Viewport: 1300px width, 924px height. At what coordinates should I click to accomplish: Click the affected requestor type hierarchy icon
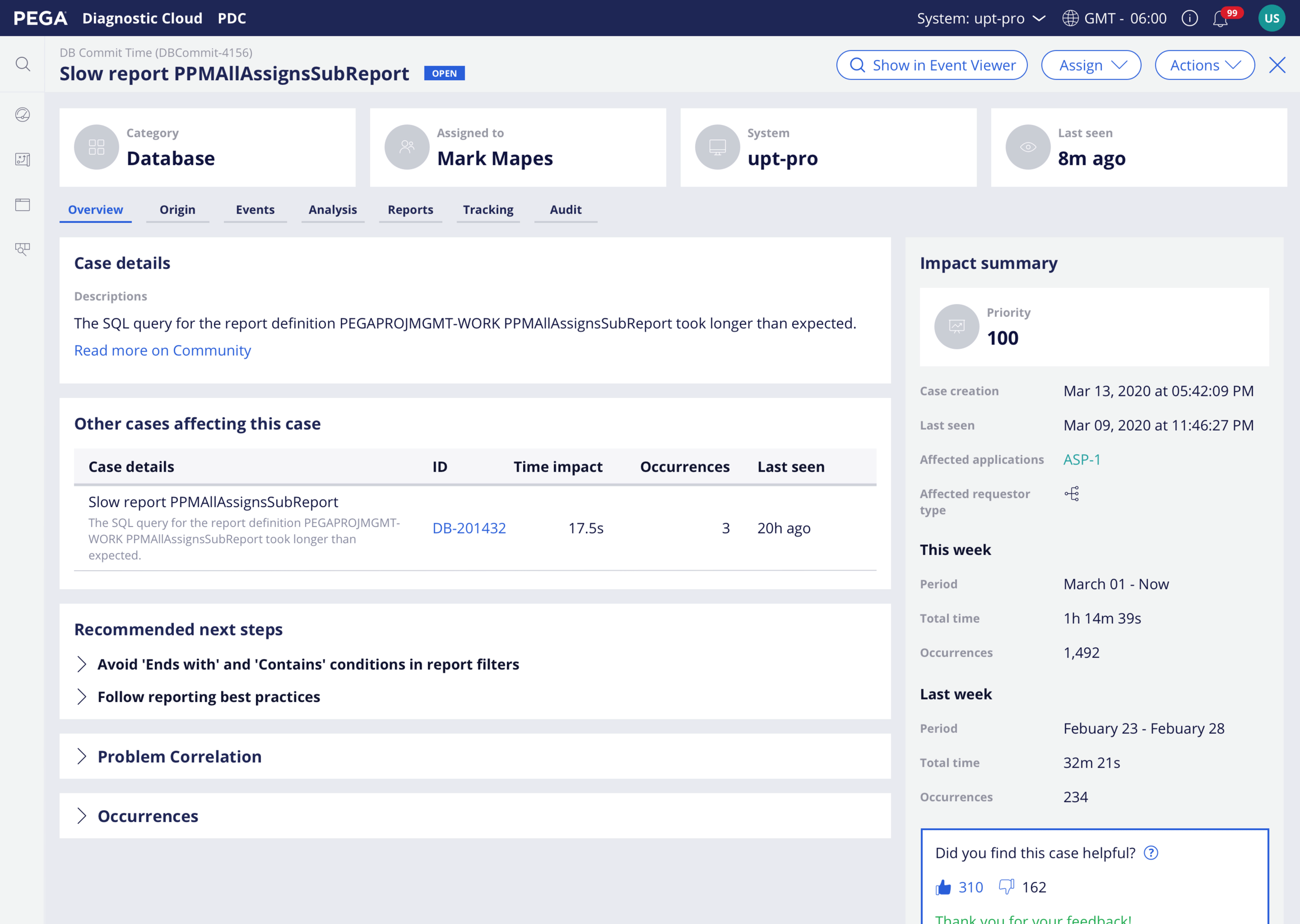(x=1072, y=493)
